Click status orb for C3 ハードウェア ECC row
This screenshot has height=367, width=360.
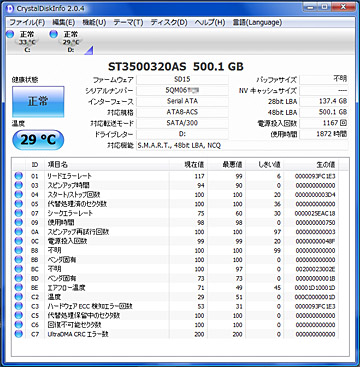pos(19,306)
